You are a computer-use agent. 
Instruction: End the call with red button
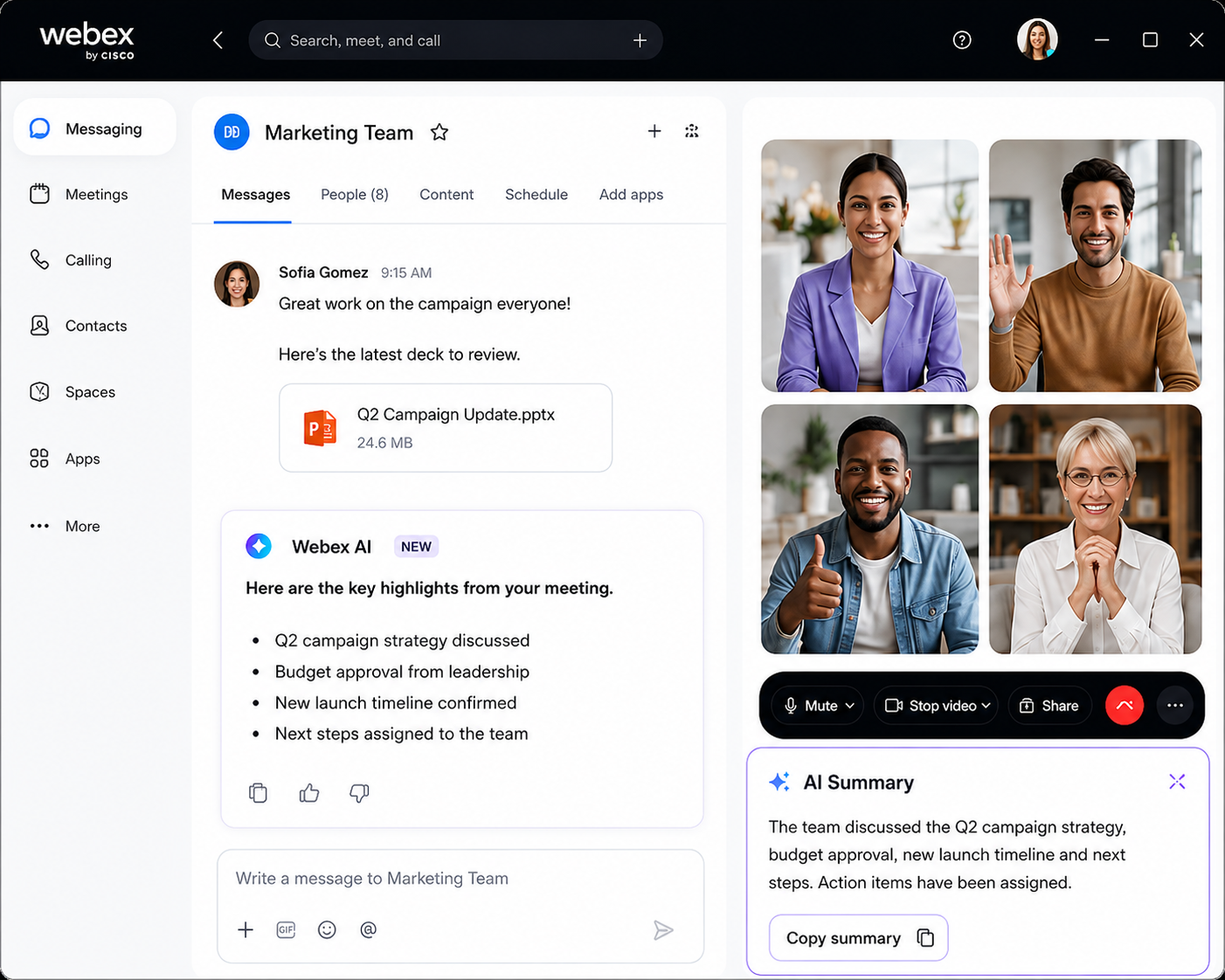[x=1125, y=706]
